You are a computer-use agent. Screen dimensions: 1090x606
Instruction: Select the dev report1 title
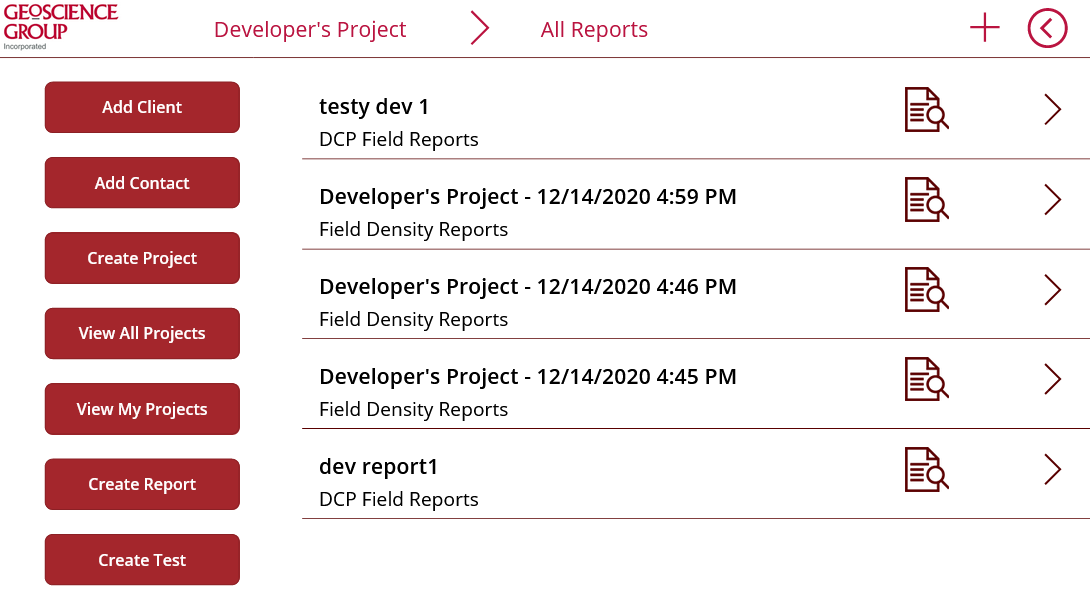(378, 467)
